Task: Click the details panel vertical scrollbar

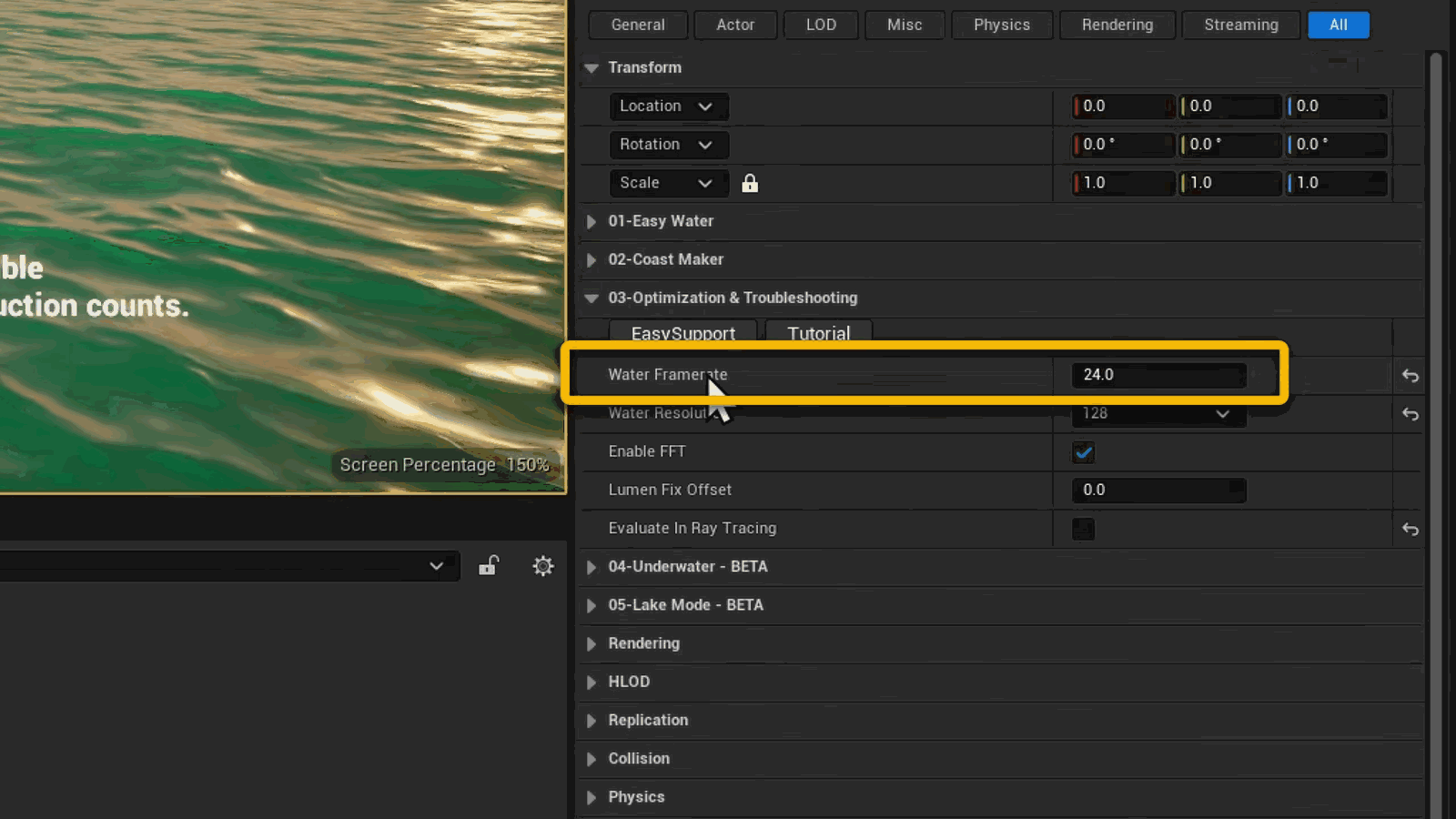Action: (x=1436, y=435)
